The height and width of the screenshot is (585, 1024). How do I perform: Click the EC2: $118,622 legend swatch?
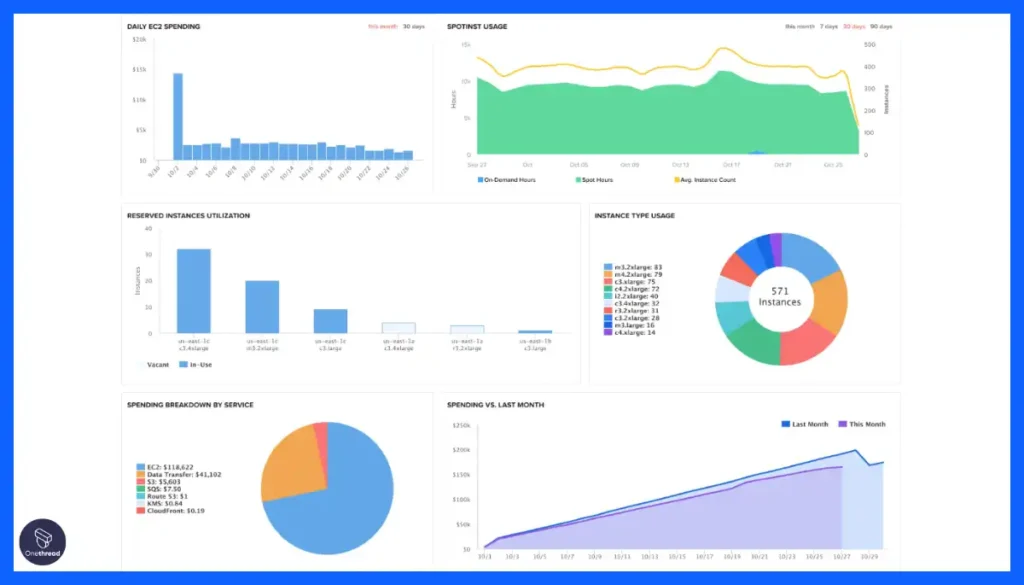tap(140, 467)
